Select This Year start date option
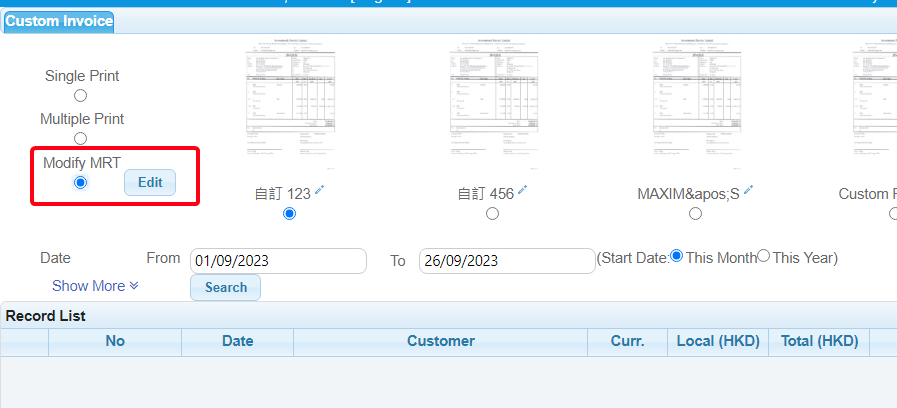The image size is (897, 408). (764, 256)
